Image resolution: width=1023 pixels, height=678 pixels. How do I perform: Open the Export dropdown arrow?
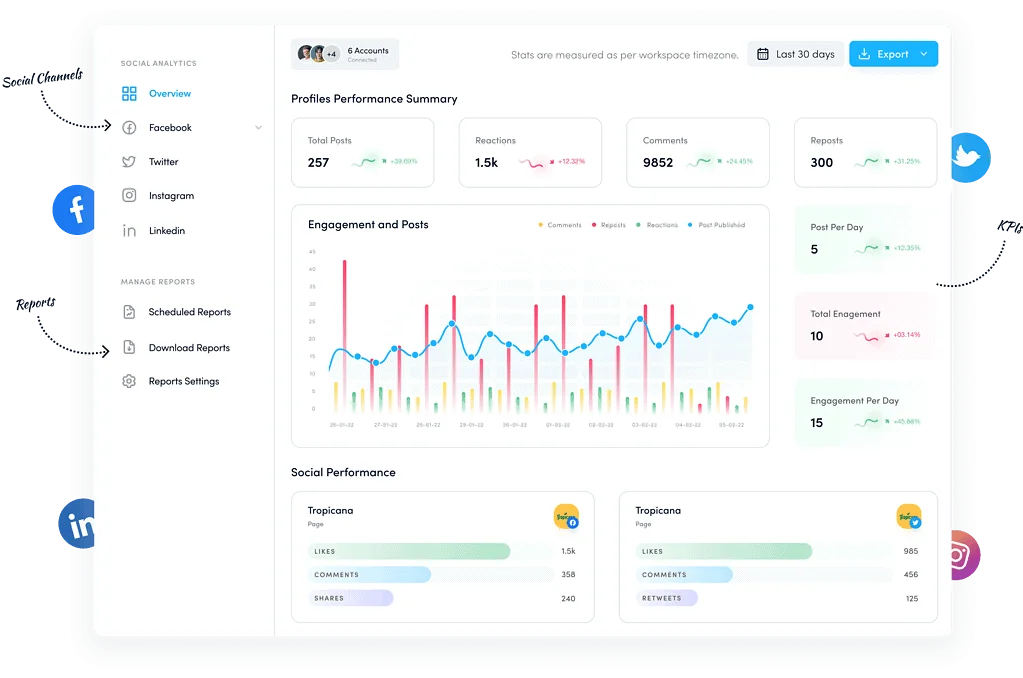923,54
